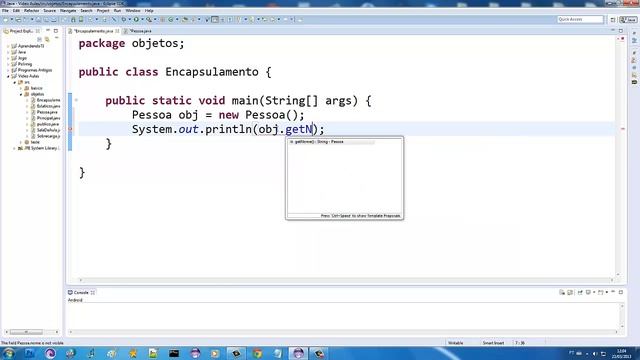Expand the Programas Antigos project
Screen dimensions: 640x360
coord(8,70)
